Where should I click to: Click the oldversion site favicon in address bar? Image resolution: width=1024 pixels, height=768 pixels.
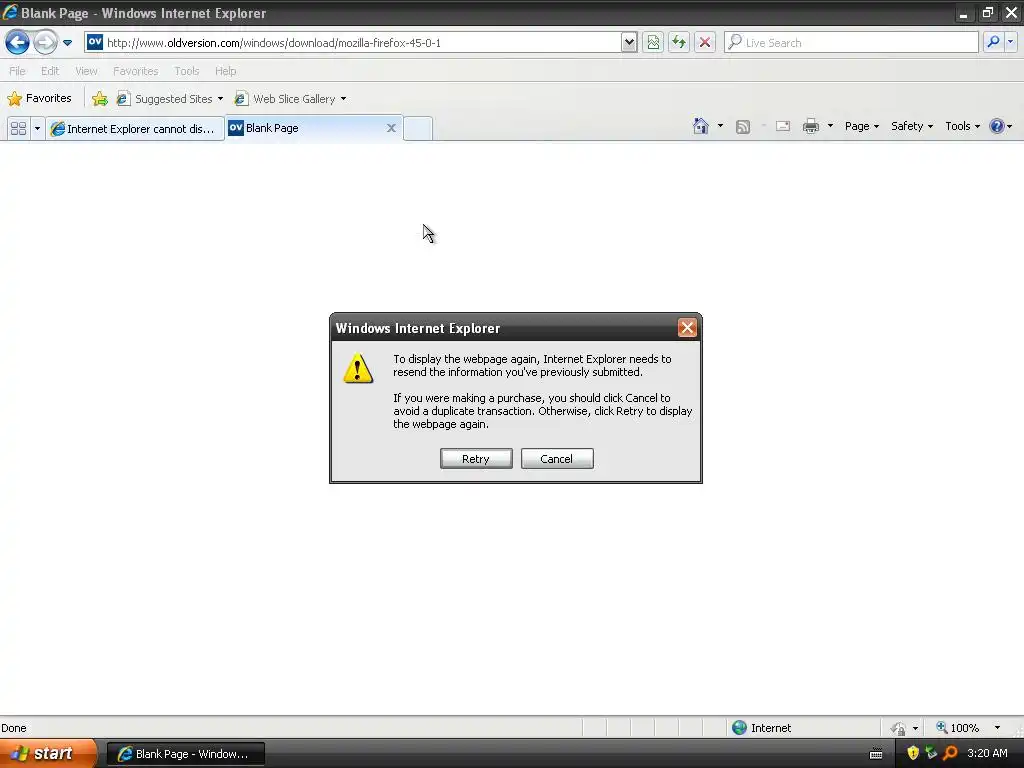coord(95,42)
